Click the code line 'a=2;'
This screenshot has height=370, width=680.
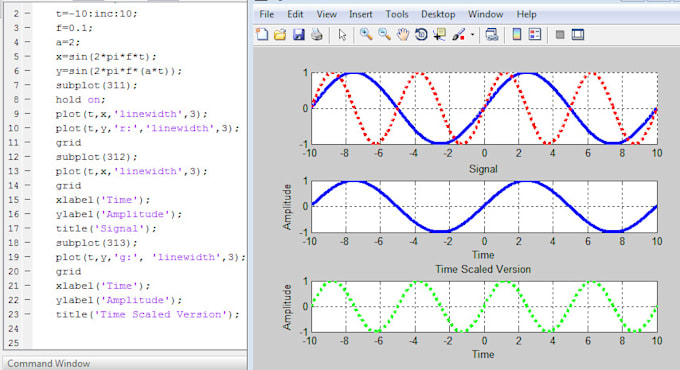click(x=68, y=43)
